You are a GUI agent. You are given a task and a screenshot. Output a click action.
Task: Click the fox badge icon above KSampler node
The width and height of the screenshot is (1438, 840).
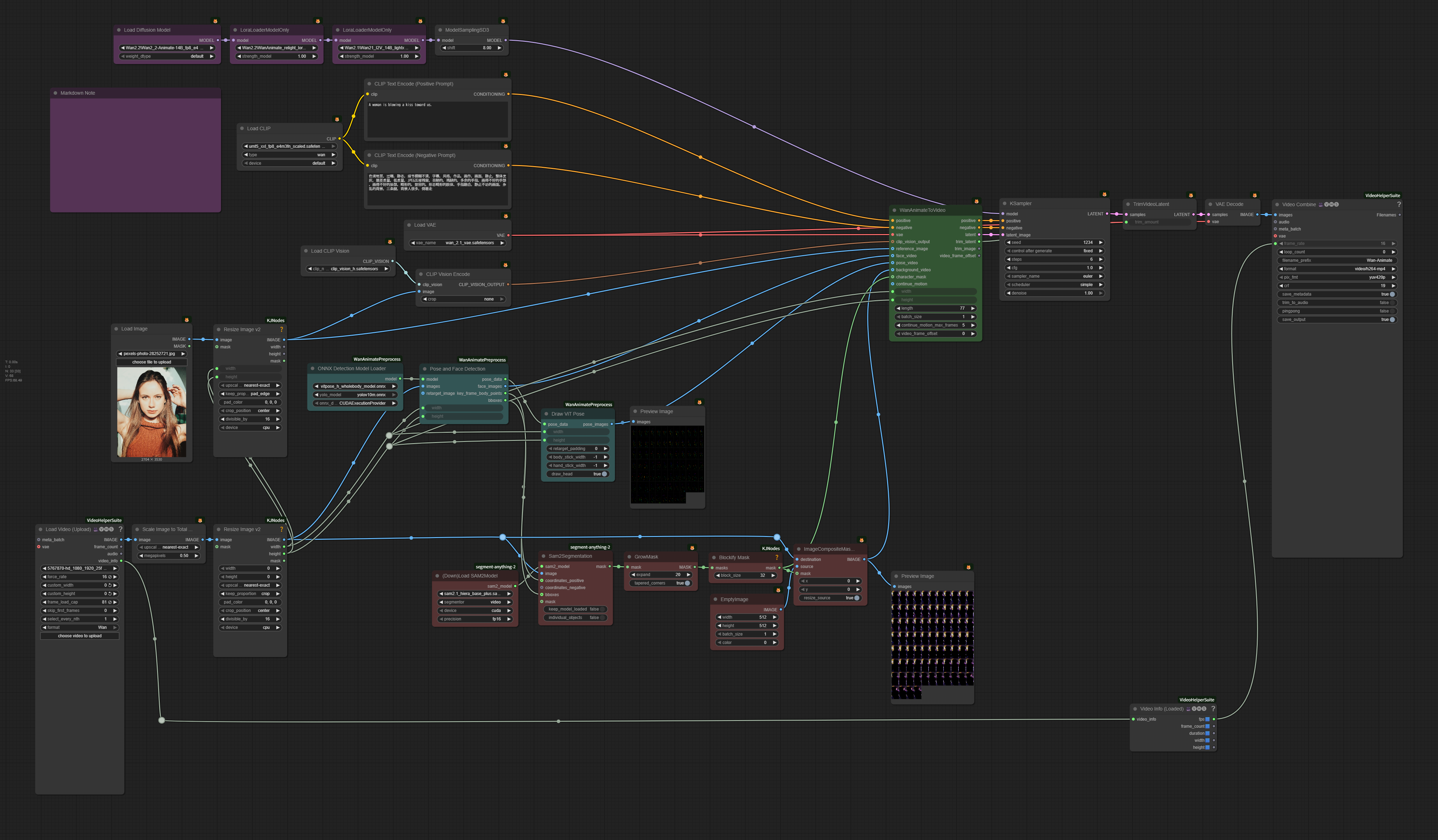click(x=1104, y=195)
